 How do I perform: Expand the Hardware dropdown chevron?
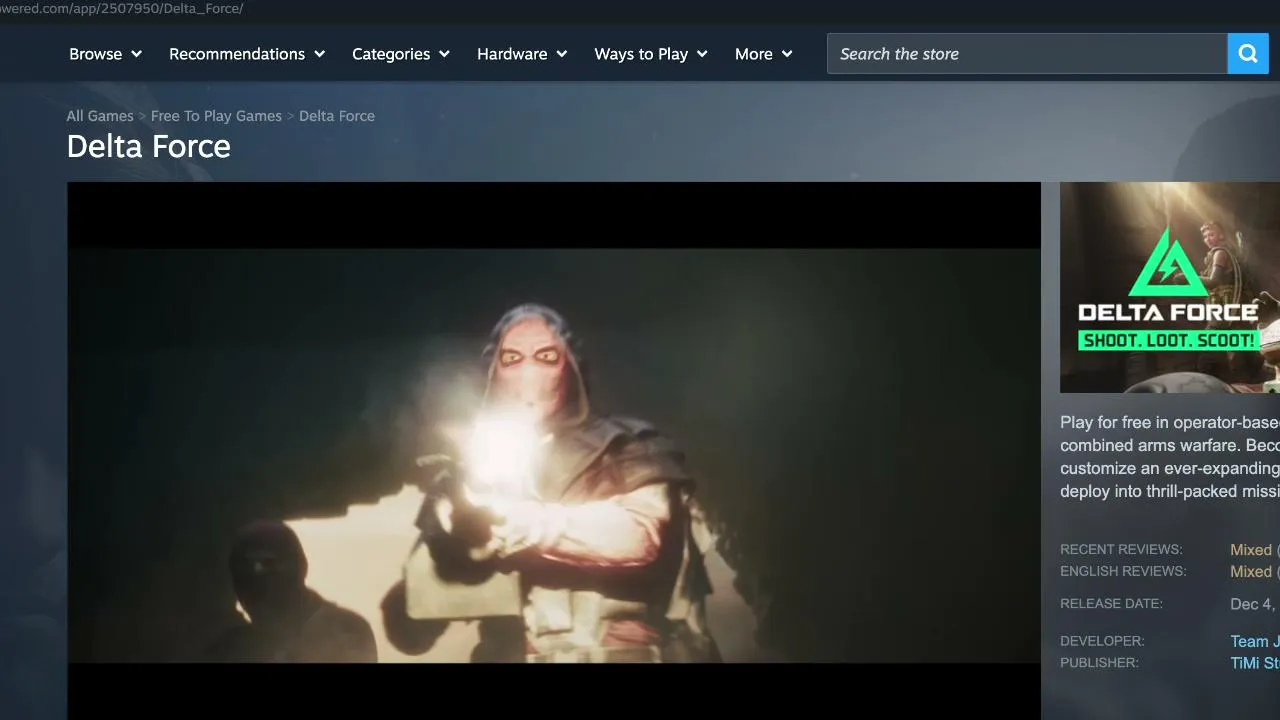click(x=561, y=54)
